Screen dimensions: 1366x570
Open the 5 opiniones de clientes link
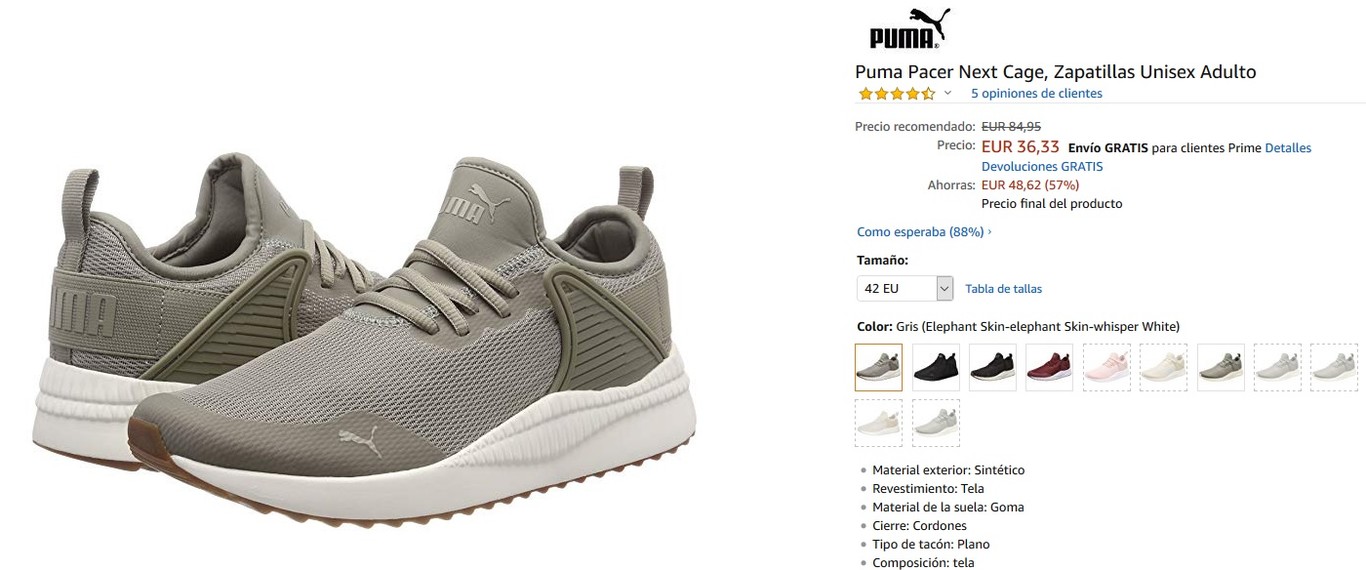pos(1036,94)
